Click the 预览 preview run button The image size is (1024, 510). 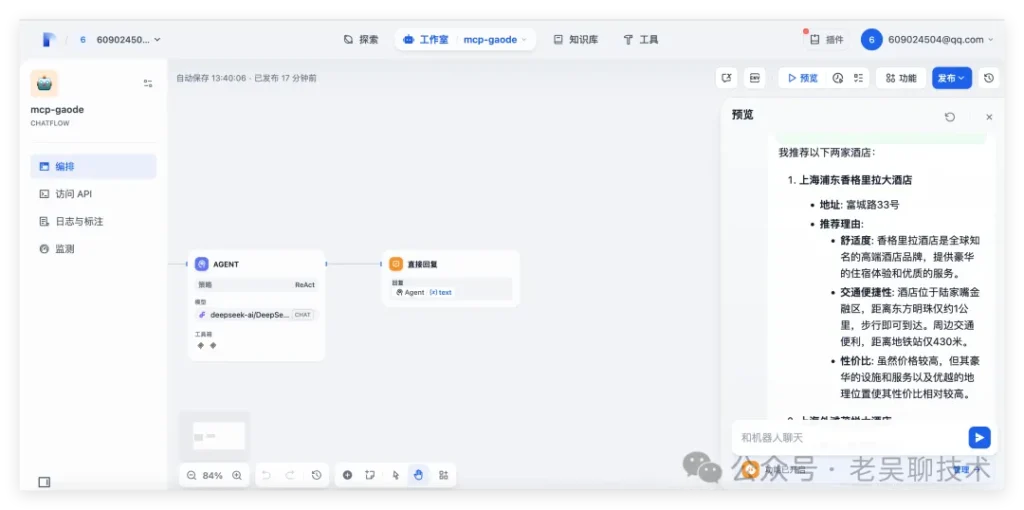(x=802, y=78)
